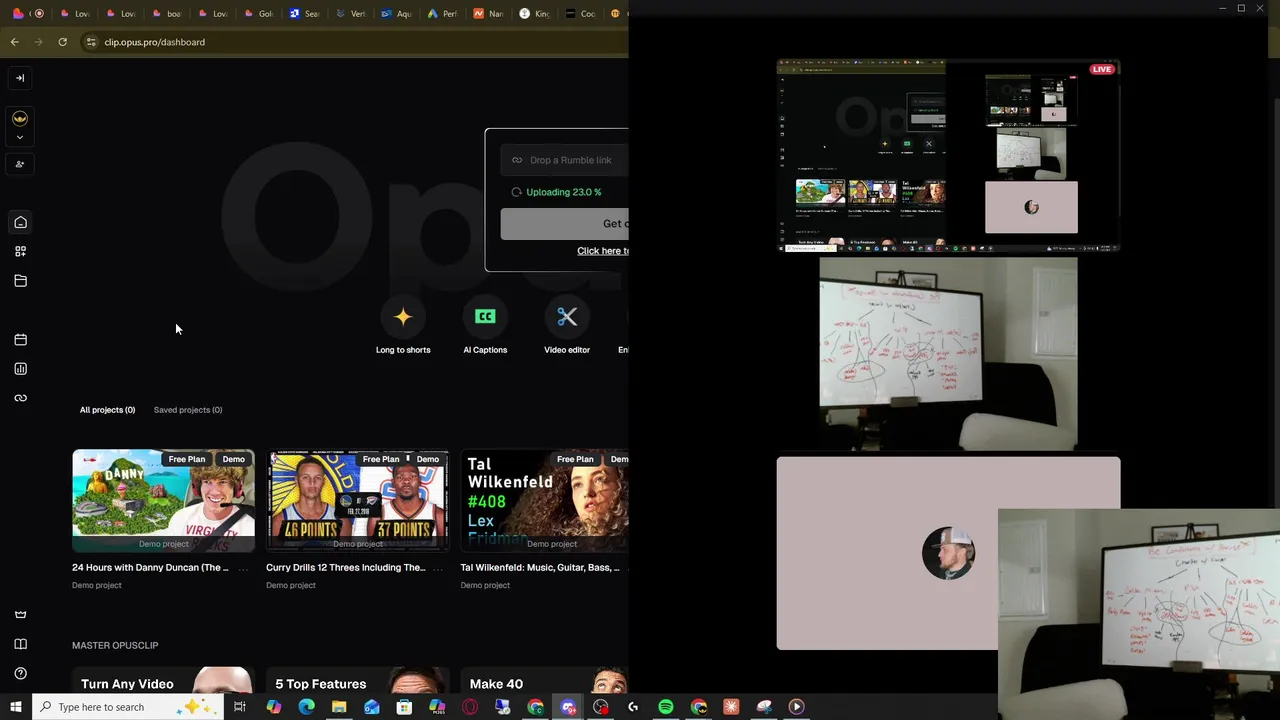Click the site info icon in address bar

(x=91, y=42)
